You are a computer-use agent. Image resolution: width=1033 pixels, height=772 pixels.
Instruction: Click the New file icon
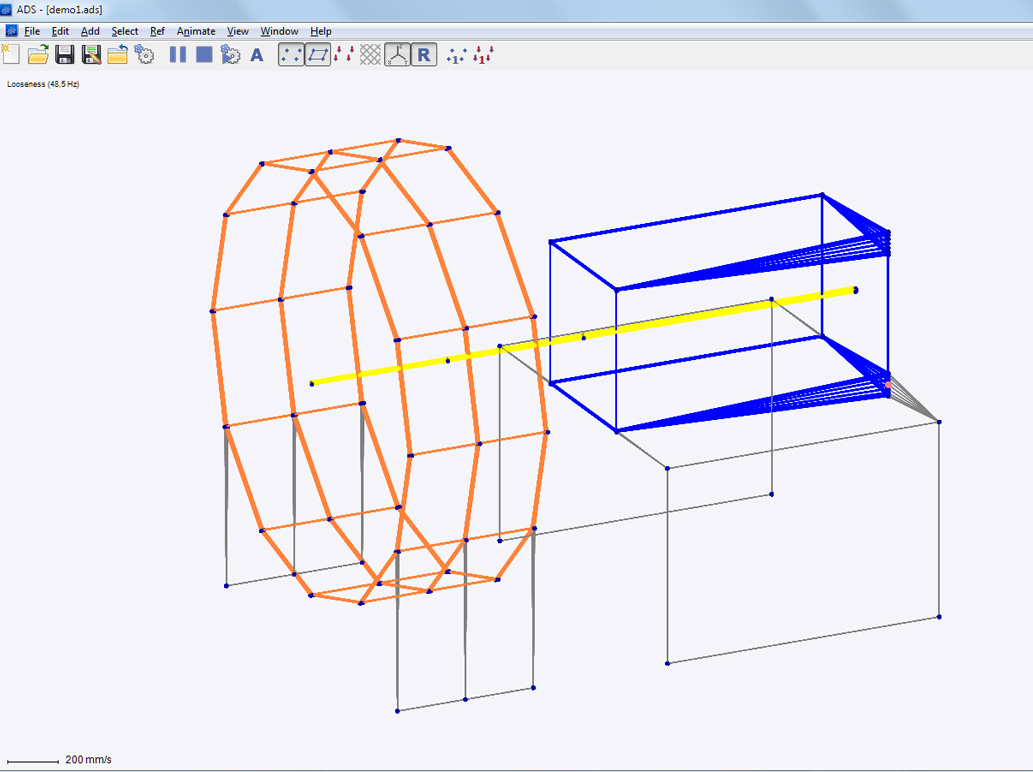coord(11,55)
